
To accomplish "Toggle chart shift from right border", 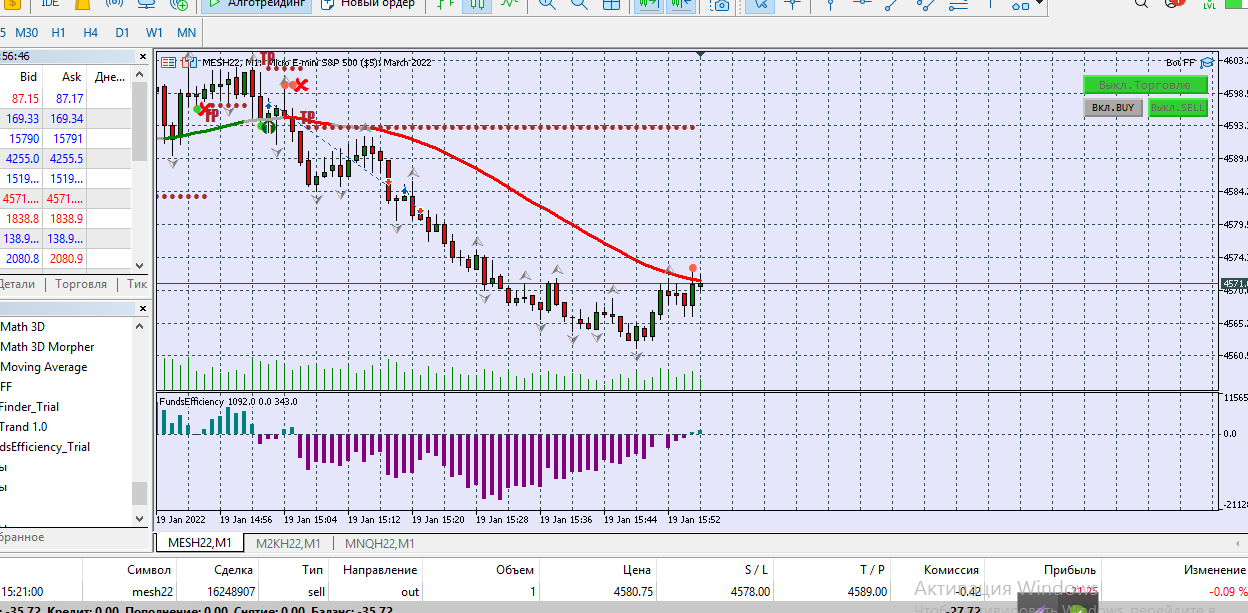I will click(681, 6).
